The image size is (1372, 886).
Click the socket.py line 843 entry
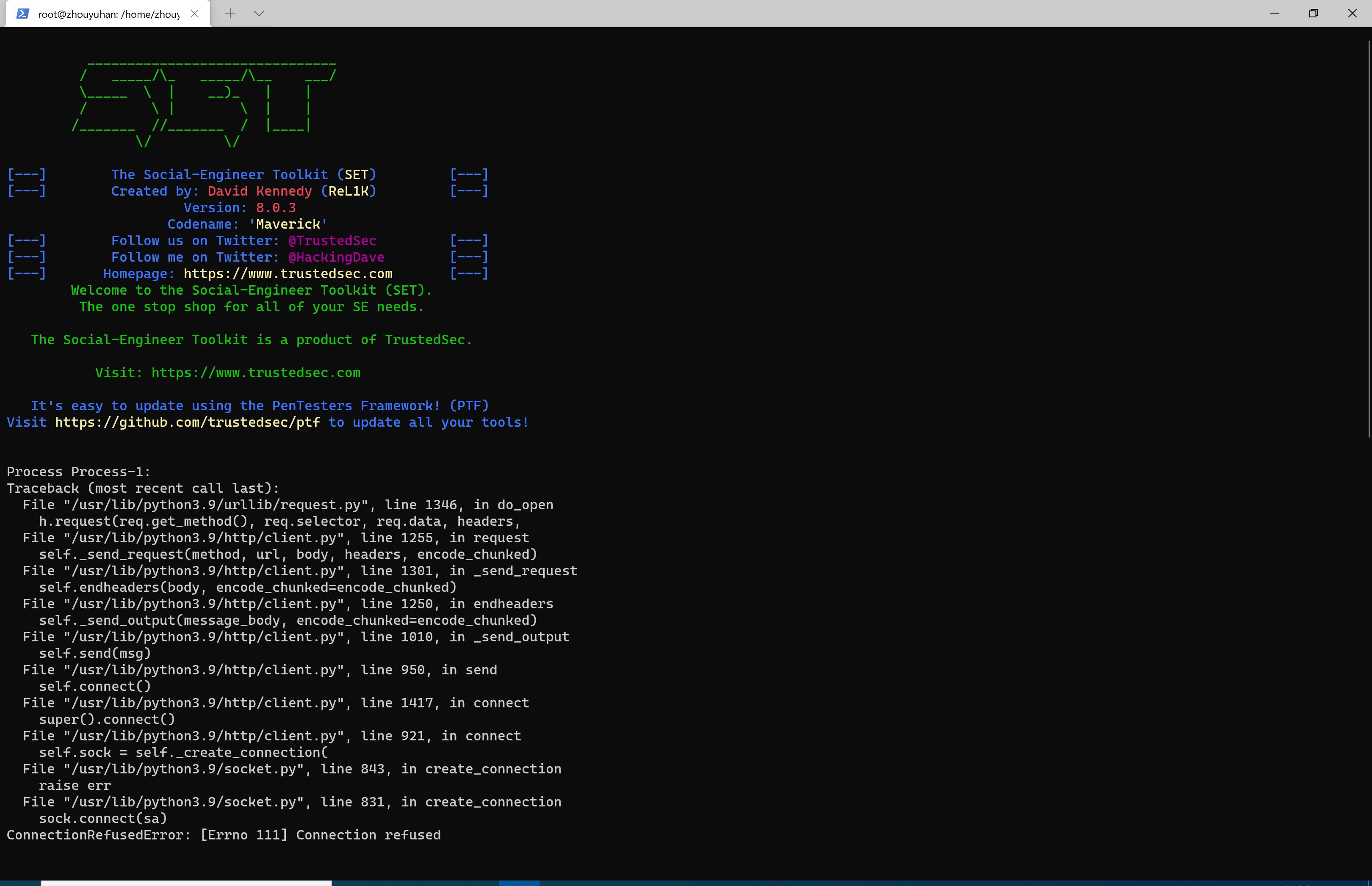[292, 769]
